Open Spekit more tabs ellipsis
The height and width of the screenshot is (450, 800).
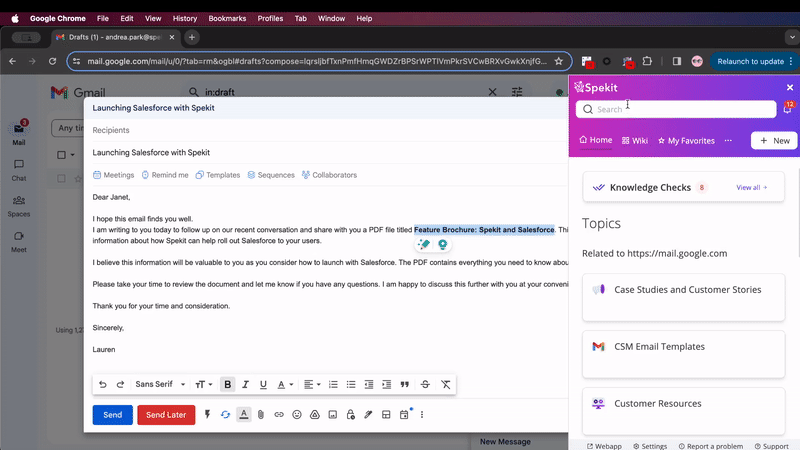pyautogui.click(x=728, y=140)
